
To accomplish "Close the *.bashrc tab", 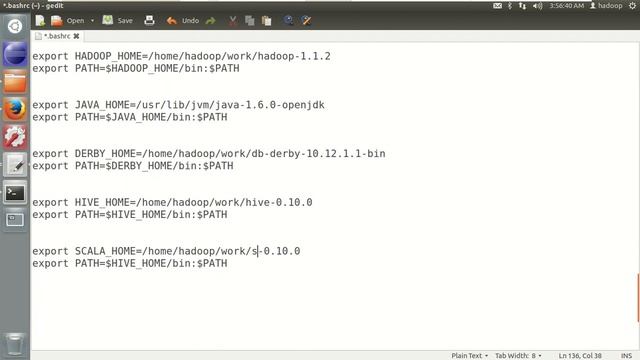I will [76, 36].
